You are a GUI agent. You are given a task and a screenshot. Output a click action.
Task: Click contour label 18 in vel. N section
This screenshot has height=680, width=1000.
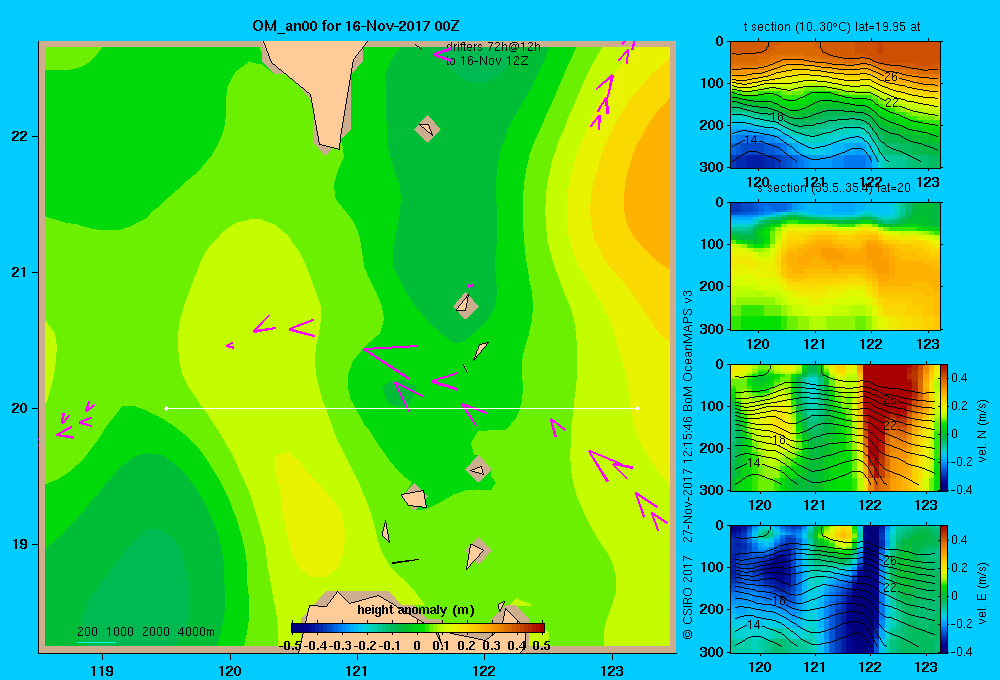point(779,440)
